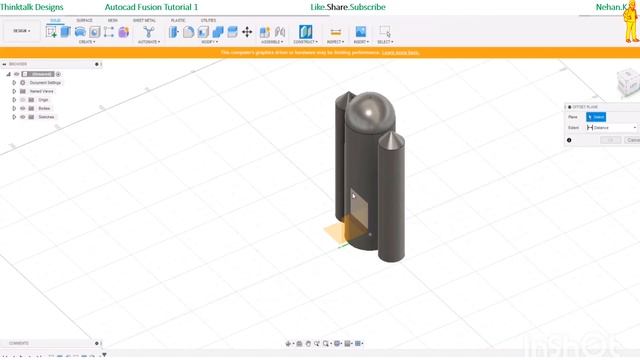Click the info icon in Offset Plane dialog
The height and width of the screenshot is (360, 640).
(569, 140)
